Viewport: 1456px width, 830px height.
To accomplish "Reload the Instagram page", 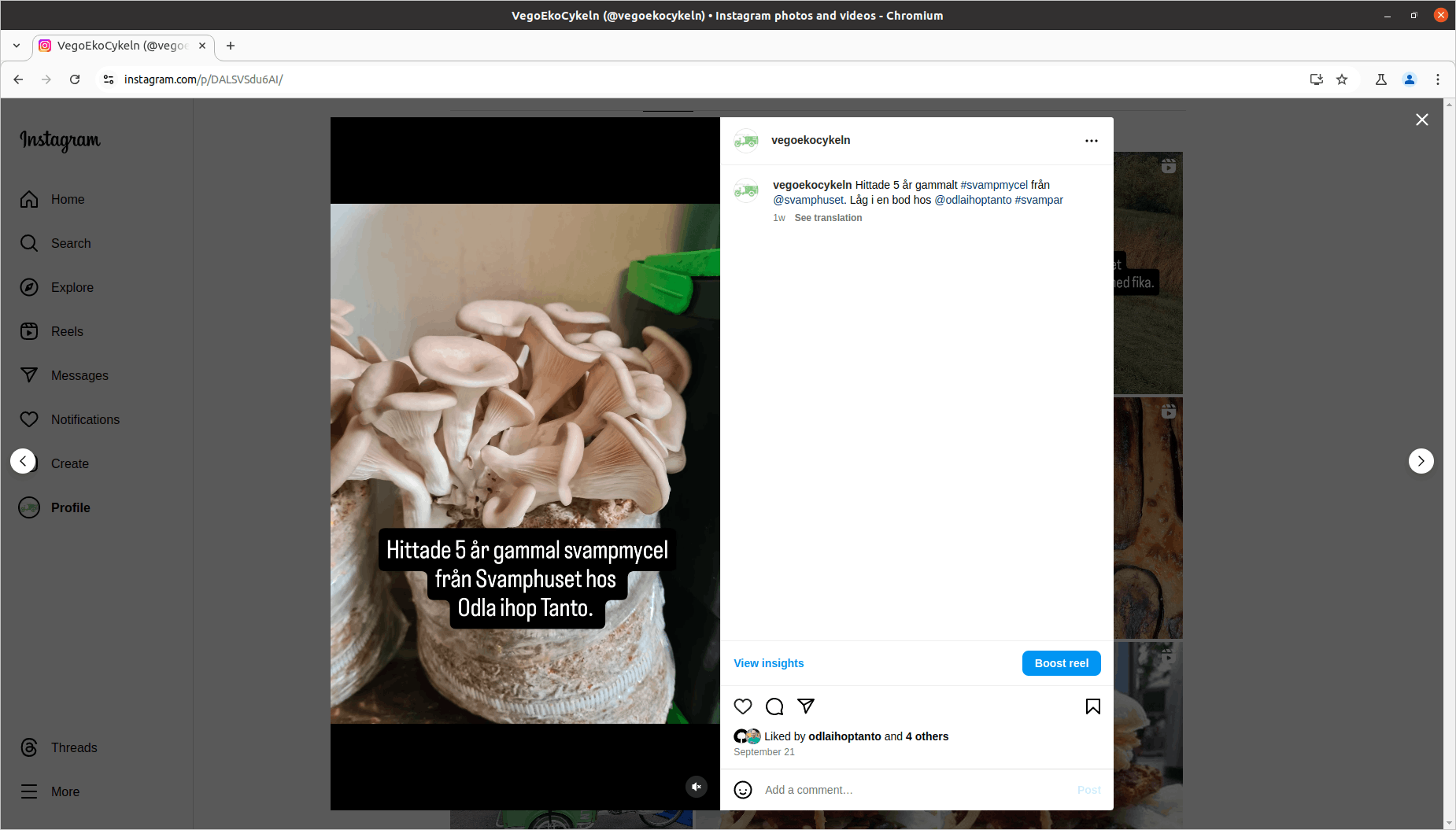I will coord(75,79).
